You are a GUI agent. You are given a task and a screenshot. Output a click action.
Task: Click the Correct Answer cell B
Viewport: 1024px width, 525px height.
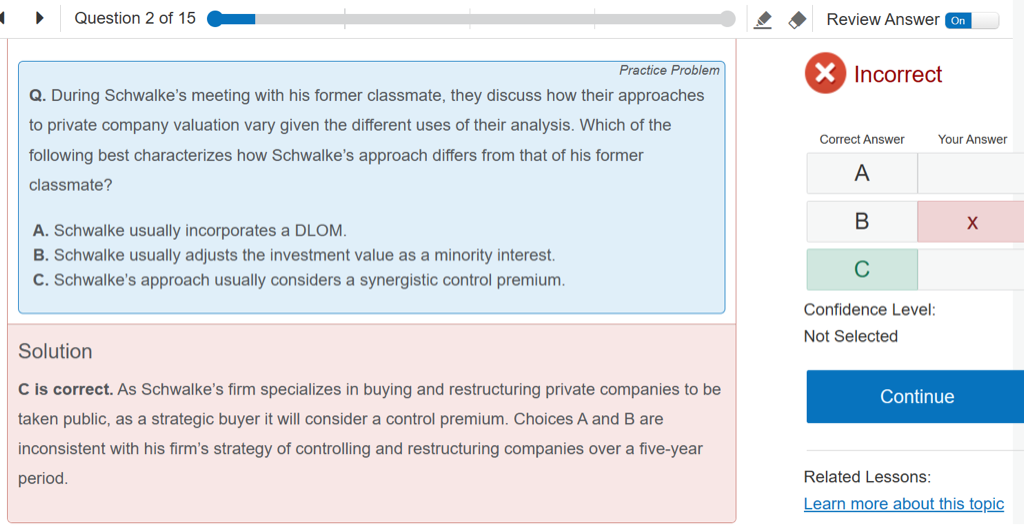click(861, 222)
